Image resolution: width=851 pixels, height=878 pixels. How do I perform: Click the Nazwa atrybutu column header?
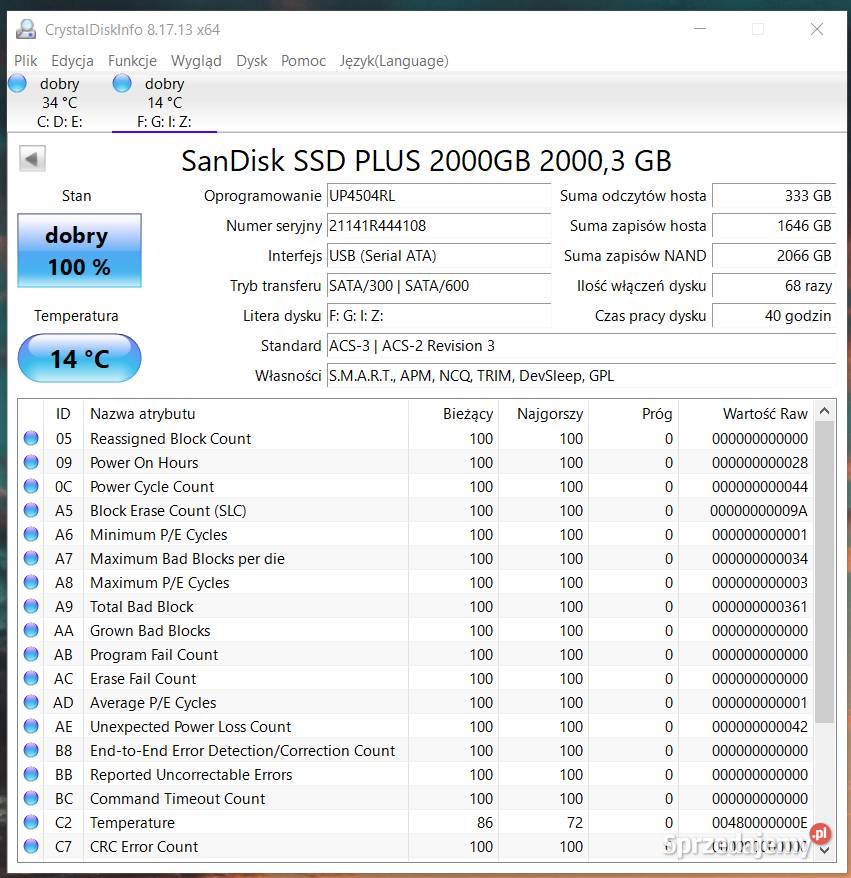pyautogui.click(x=246, y=414)
